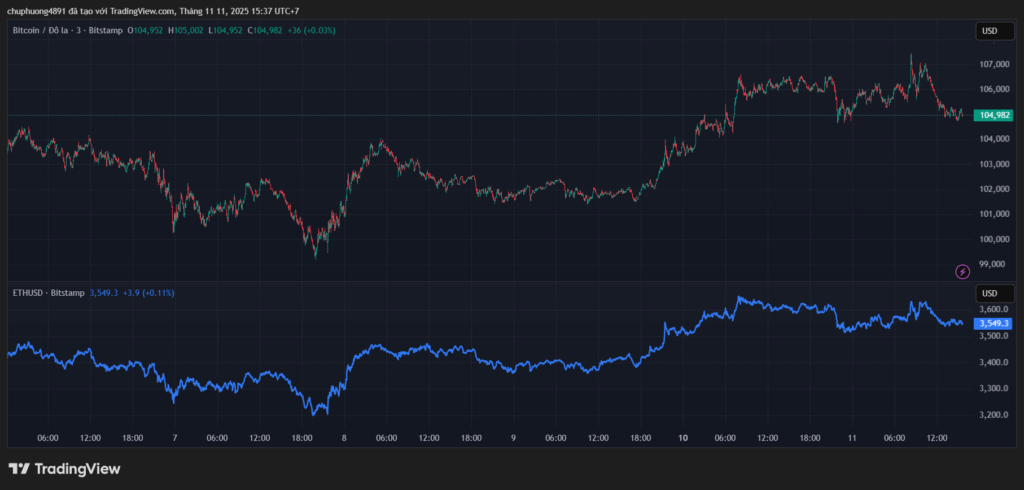Click the 3,600.0 level on ETH scale

click(x=993, y=310)
